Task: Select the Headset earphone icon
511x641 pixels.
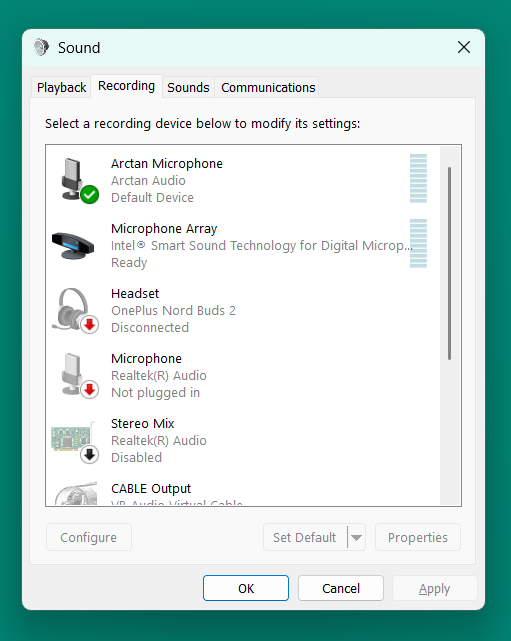Action: (76, 311)
